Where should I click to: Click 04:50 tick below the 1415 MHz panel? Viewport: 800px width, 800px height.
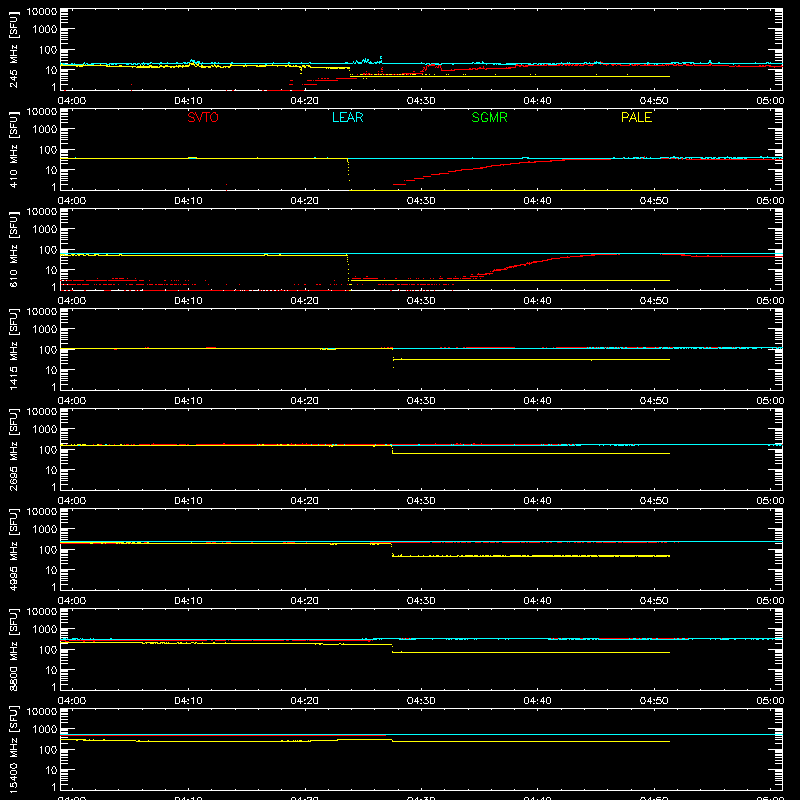point(654,401)
